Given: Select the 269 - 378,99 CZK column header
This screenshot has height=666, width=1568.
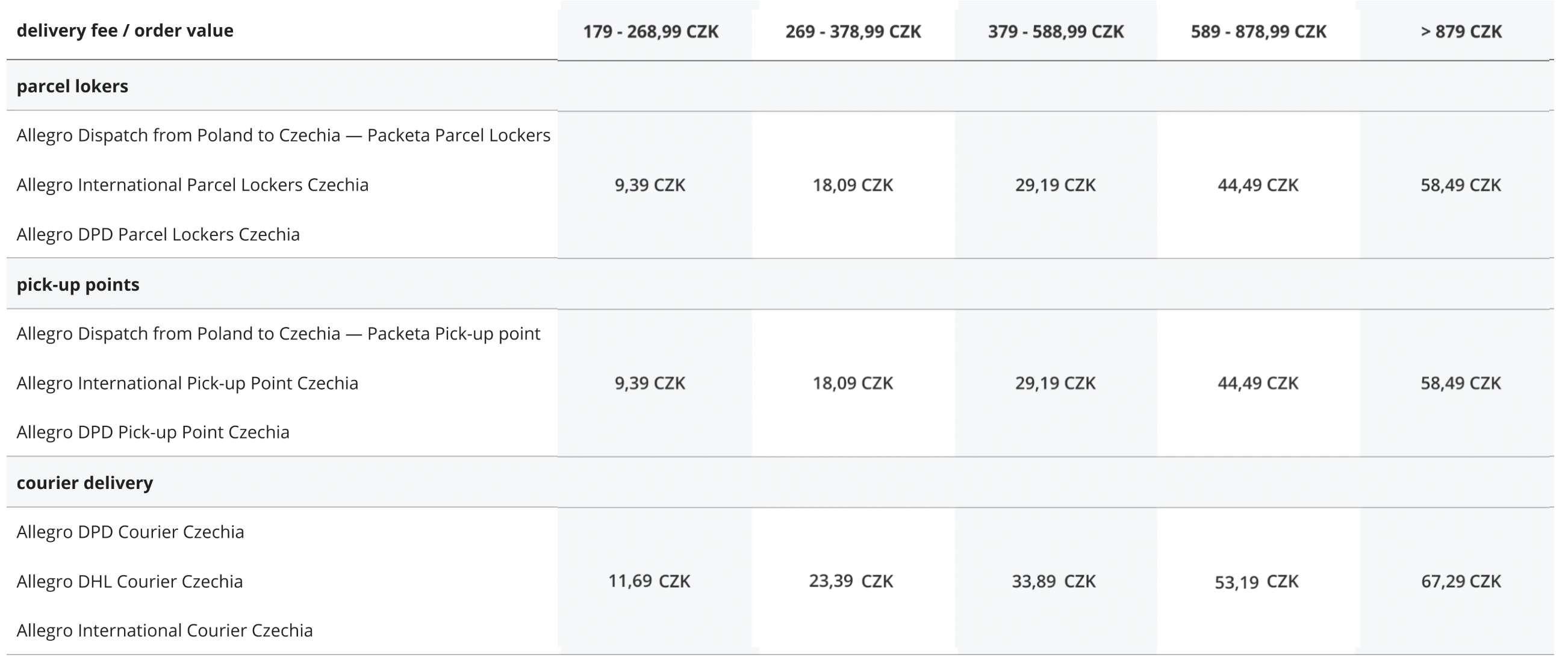Looking at the screenshot, I should [853, 32].
